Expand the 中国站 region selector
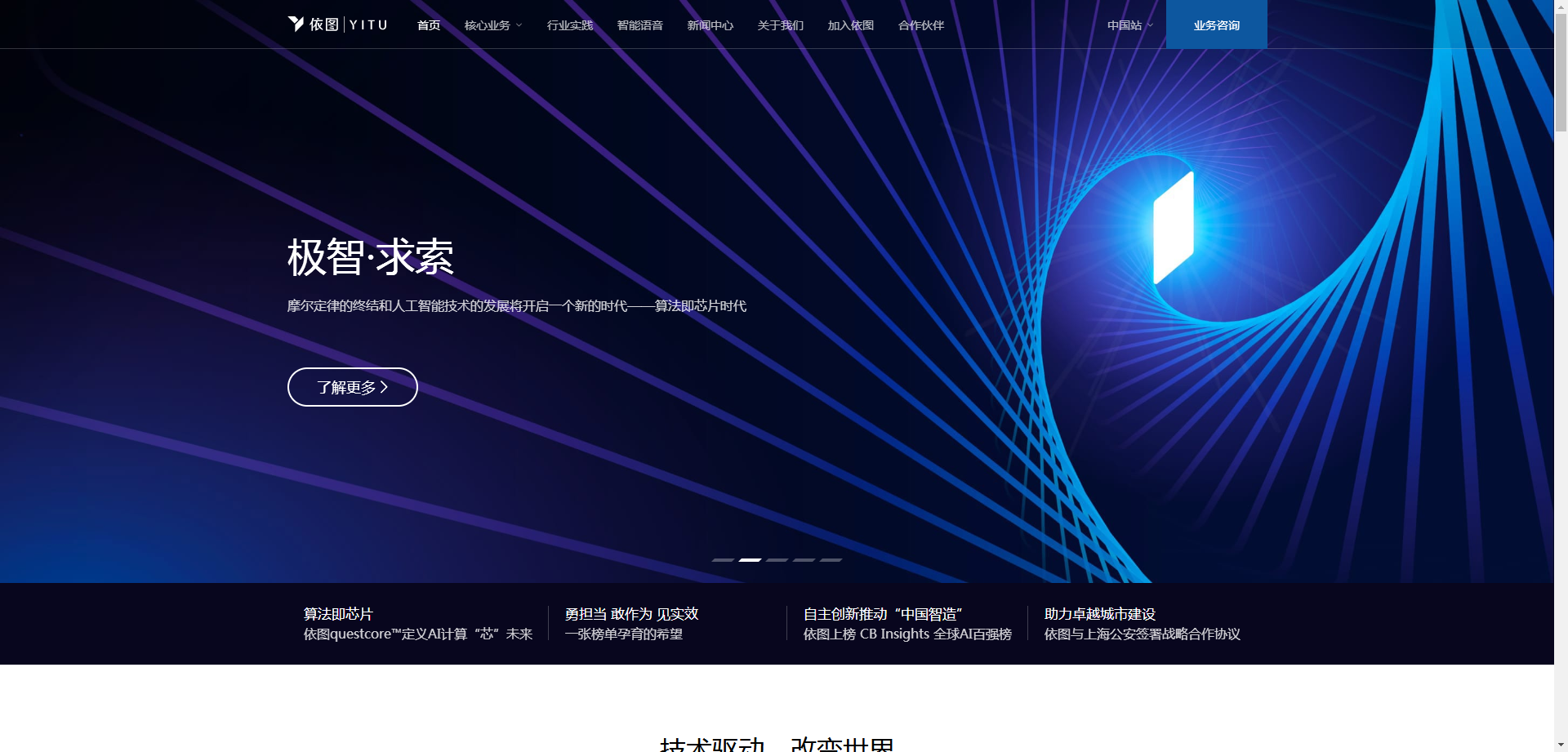 [x=1130, y=25]
